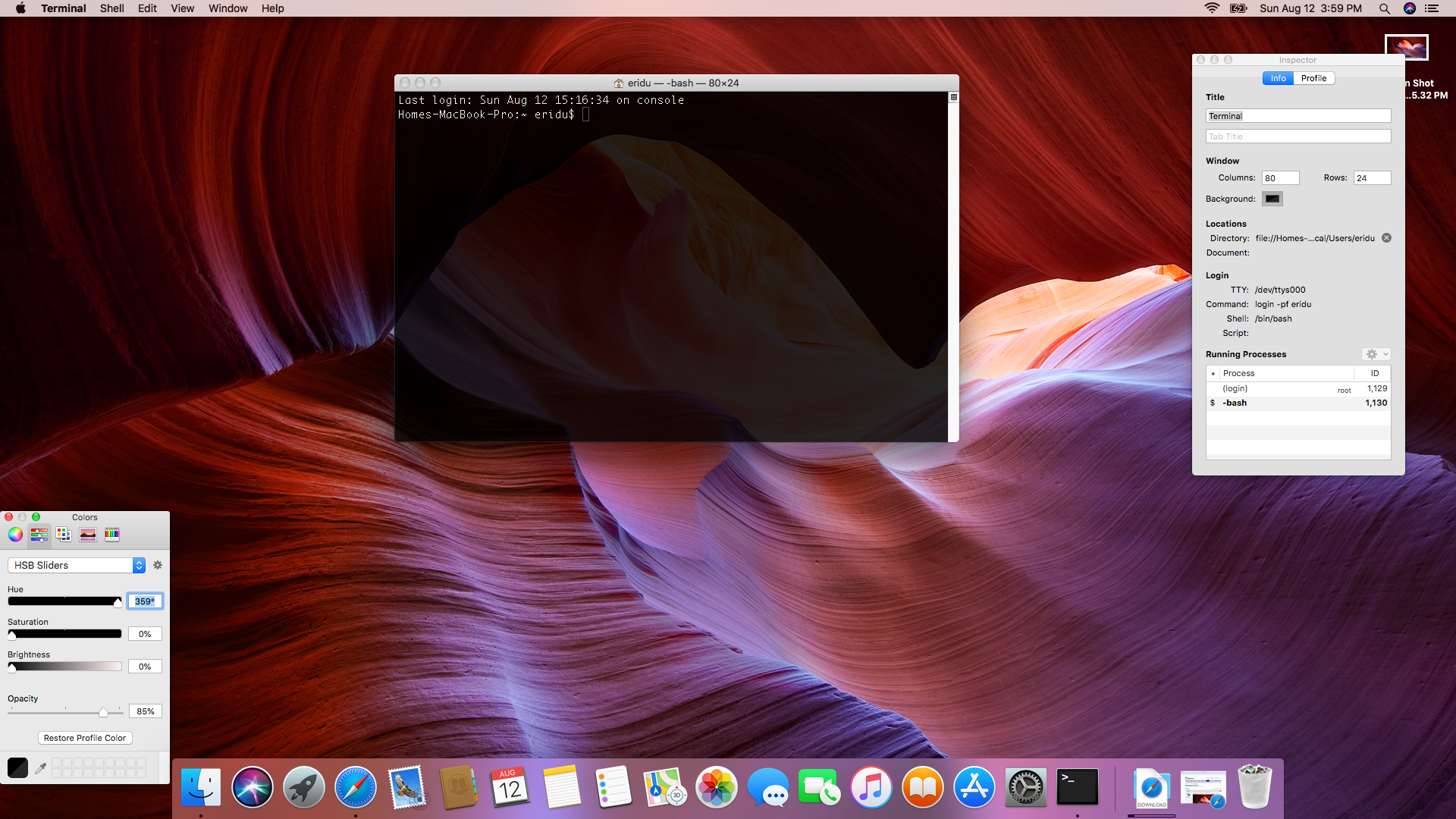Screen dimensions: 1456x819
Task: Click the Saturation slider track
Action: [x=64, y=634]
